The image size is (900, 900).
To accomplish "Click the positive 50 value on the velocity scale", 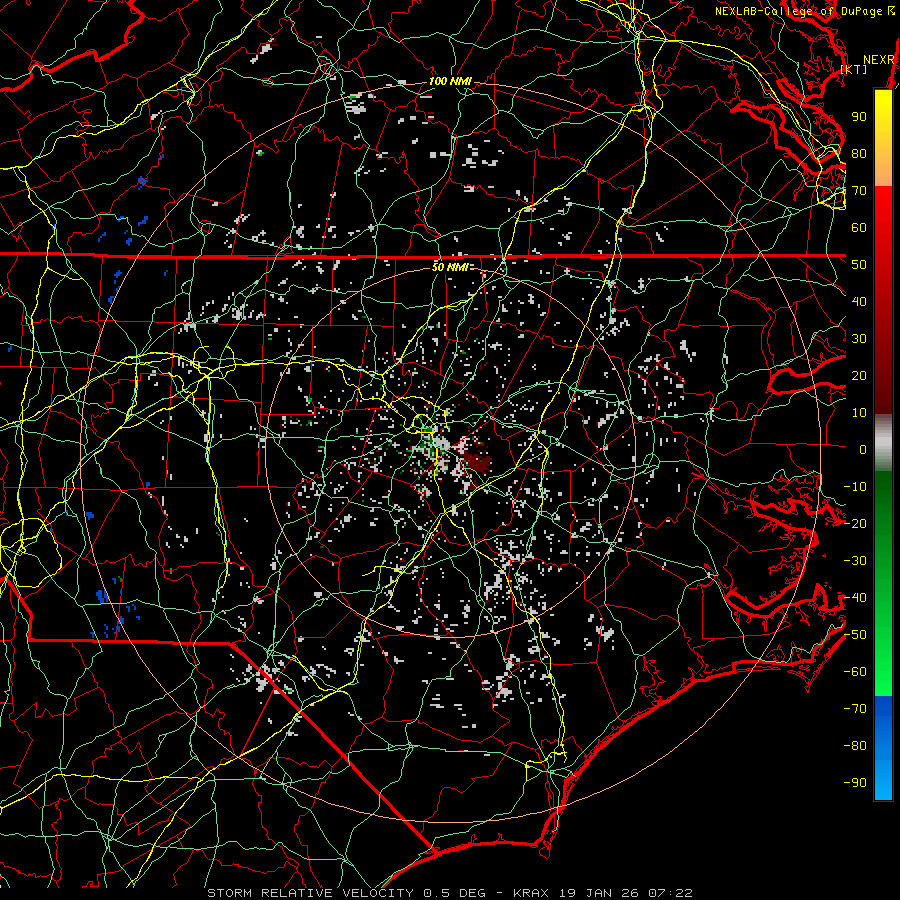I will [859, 265].
